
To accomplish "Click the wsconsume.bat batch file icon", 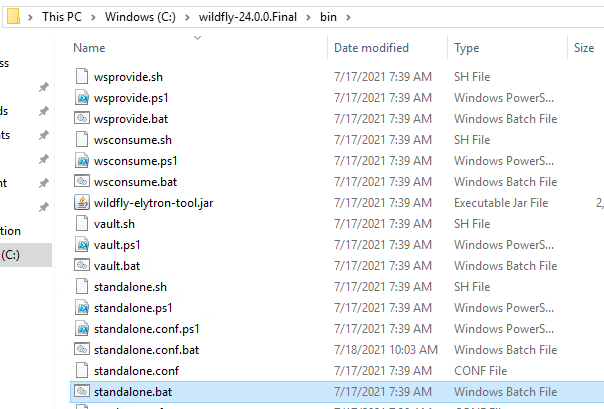I will pyautogui.click(x=82, y=181).
